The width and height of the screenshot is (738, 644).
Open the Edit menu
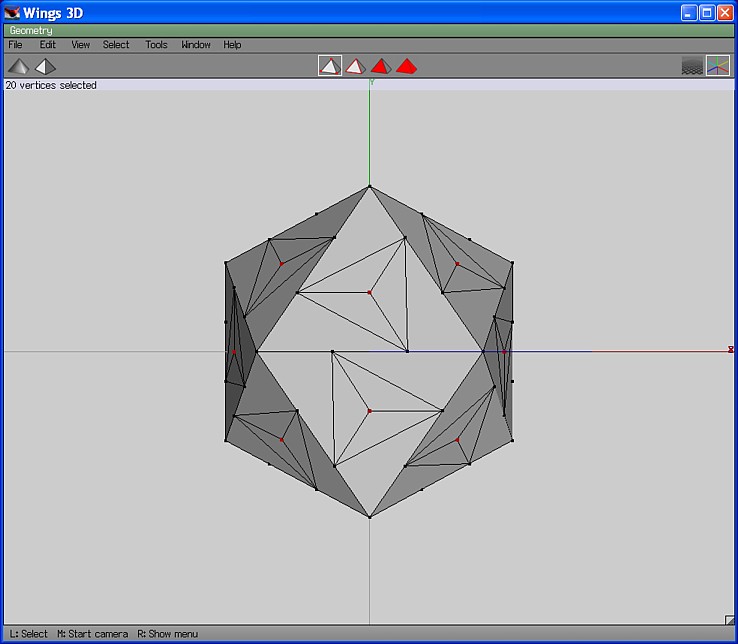[x=48, y=45]
